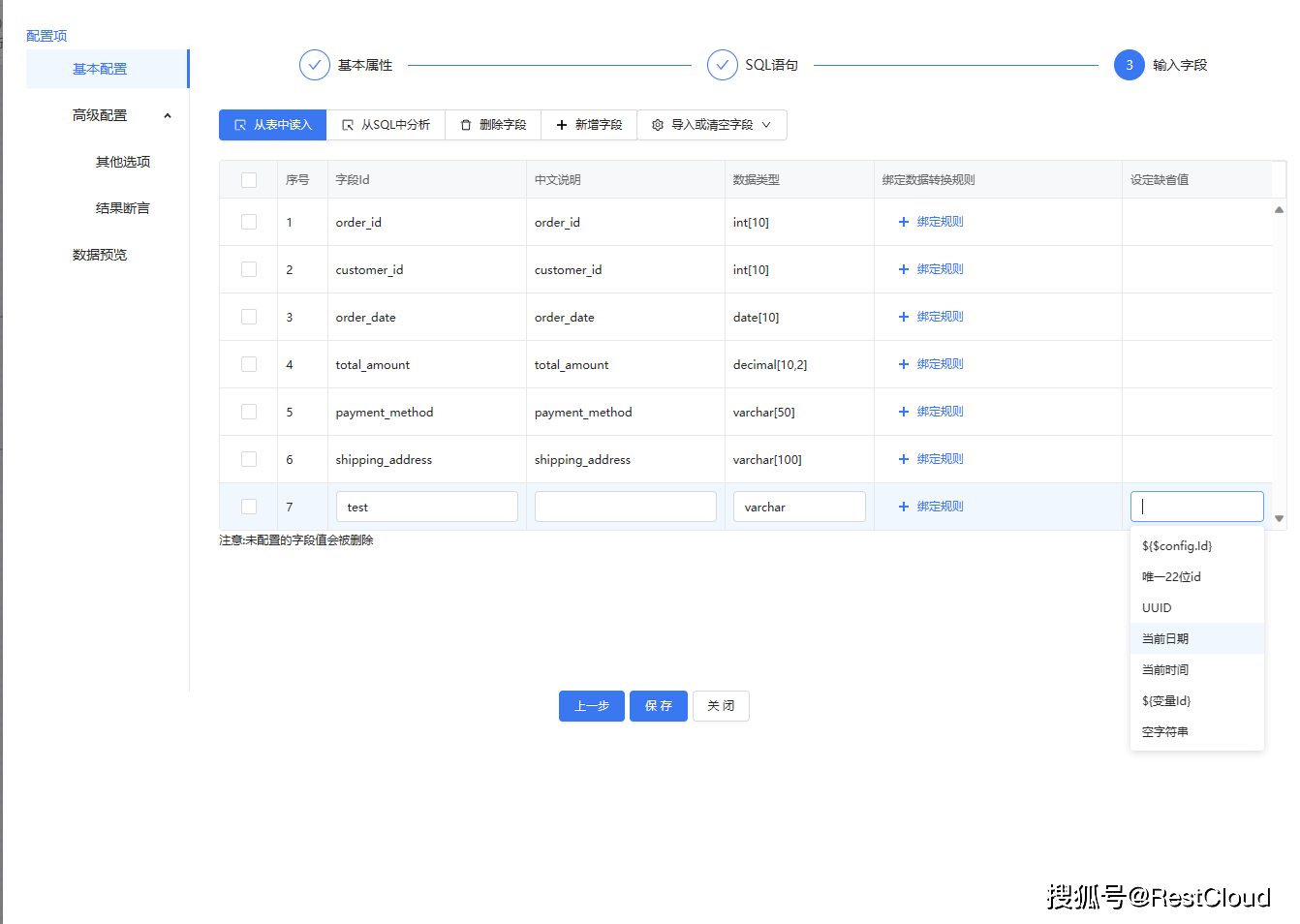Select 当前日期 from the default value dropdown

coord(1165,637)
